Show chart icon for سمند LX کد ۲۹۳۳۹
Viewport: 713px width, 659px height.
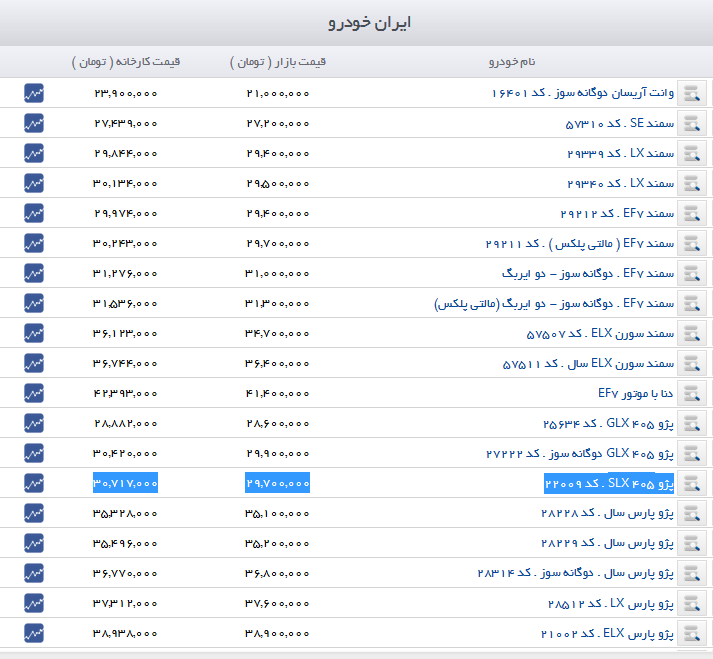(x=34, y=153)
